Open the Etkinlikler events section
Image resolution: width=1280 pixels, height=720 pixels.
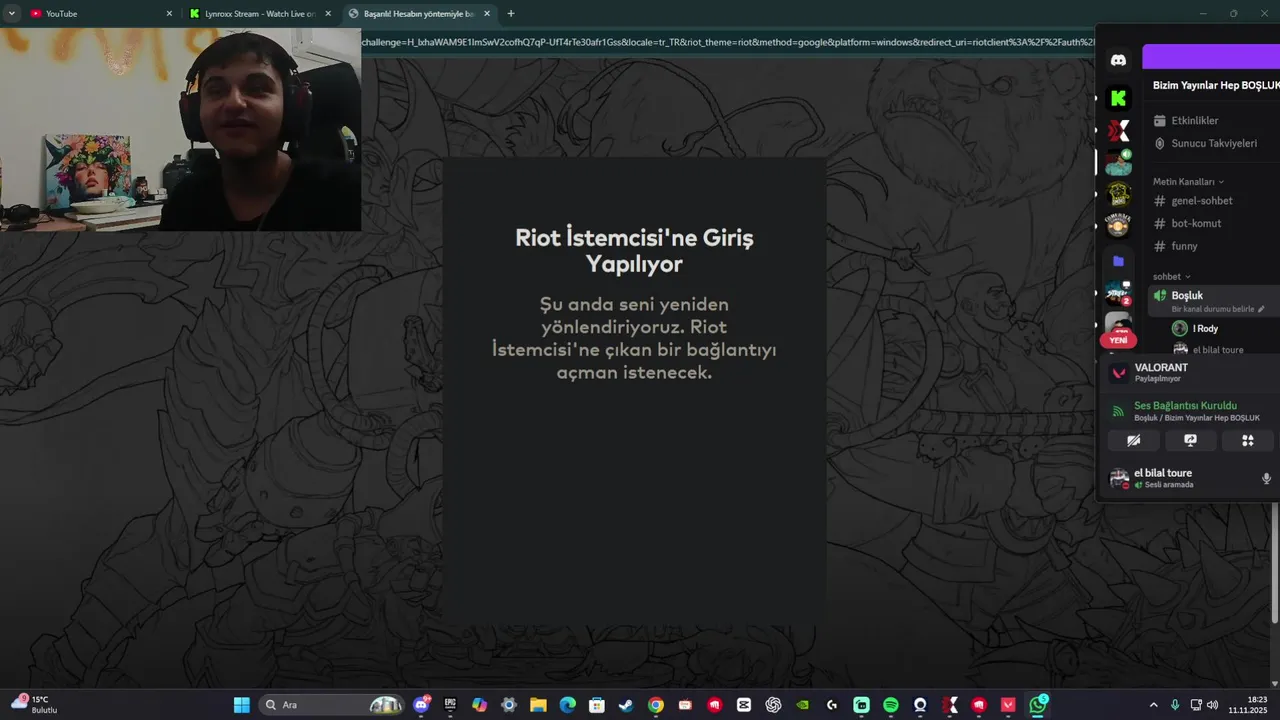1194,120
